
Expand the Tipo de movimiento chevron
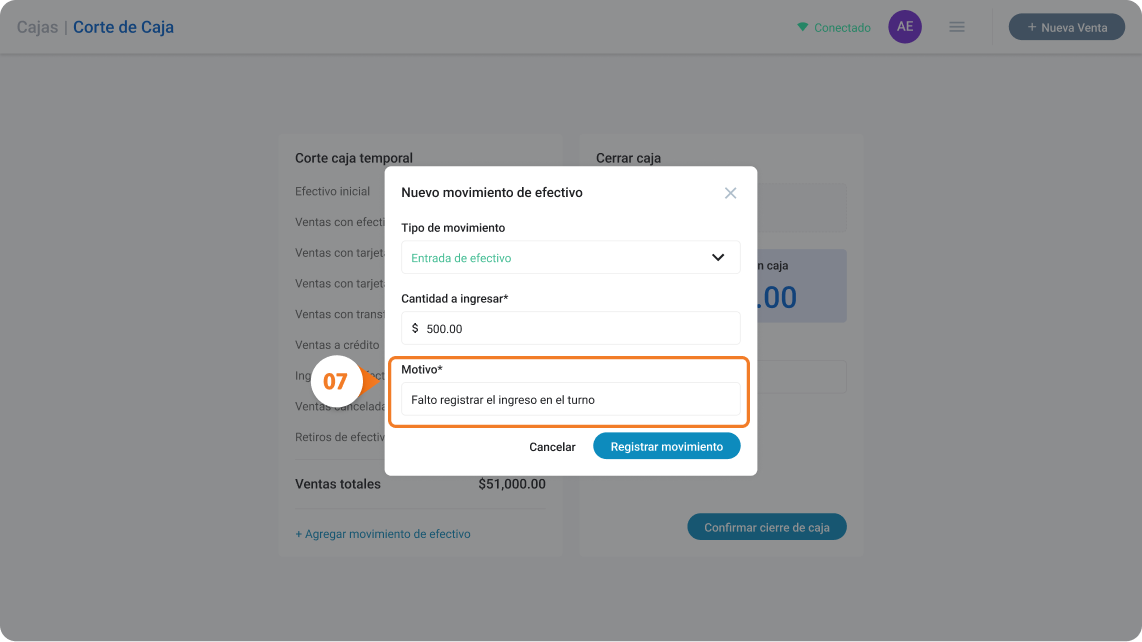(717, 257)
